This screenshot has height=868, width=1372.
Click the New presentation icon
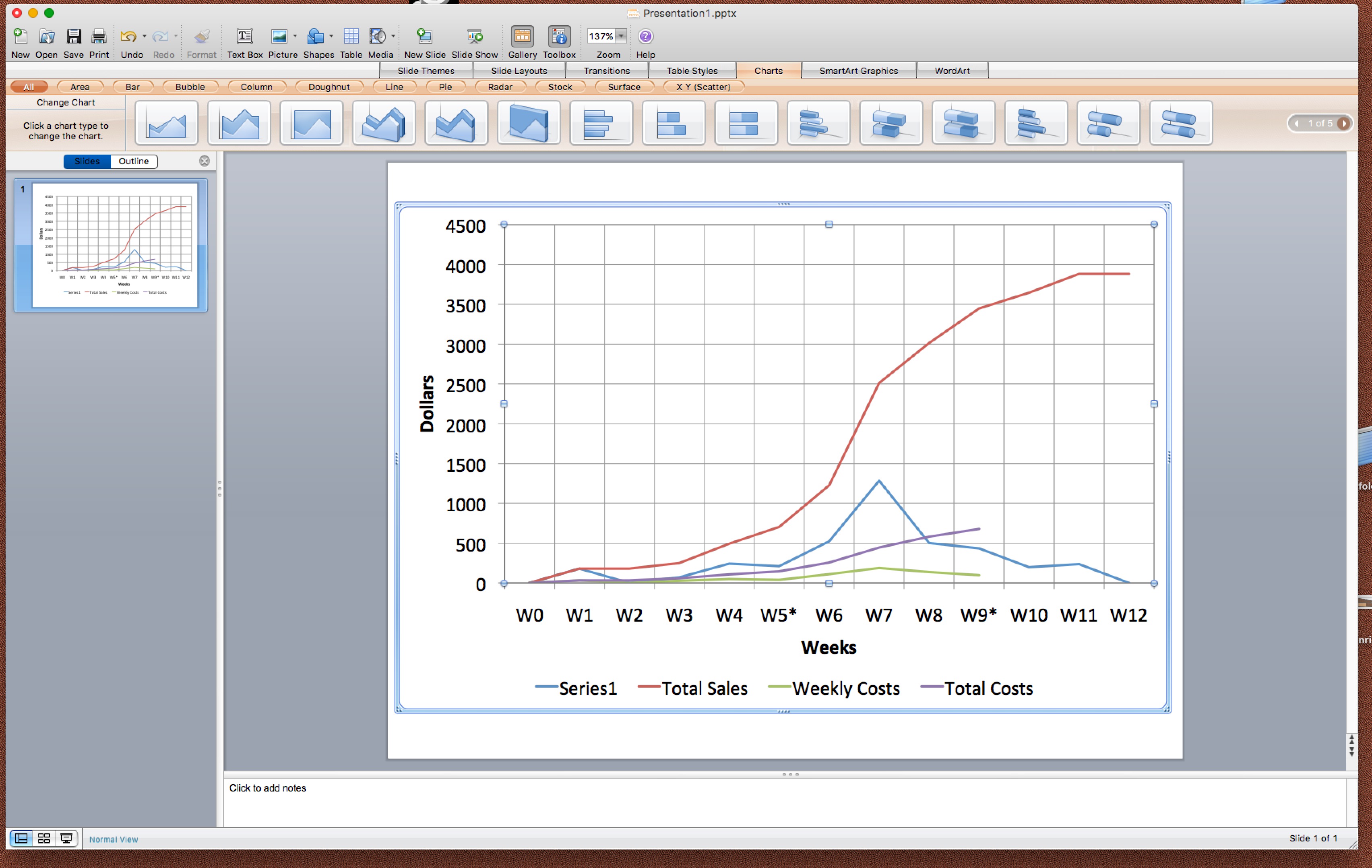[20, 37]
